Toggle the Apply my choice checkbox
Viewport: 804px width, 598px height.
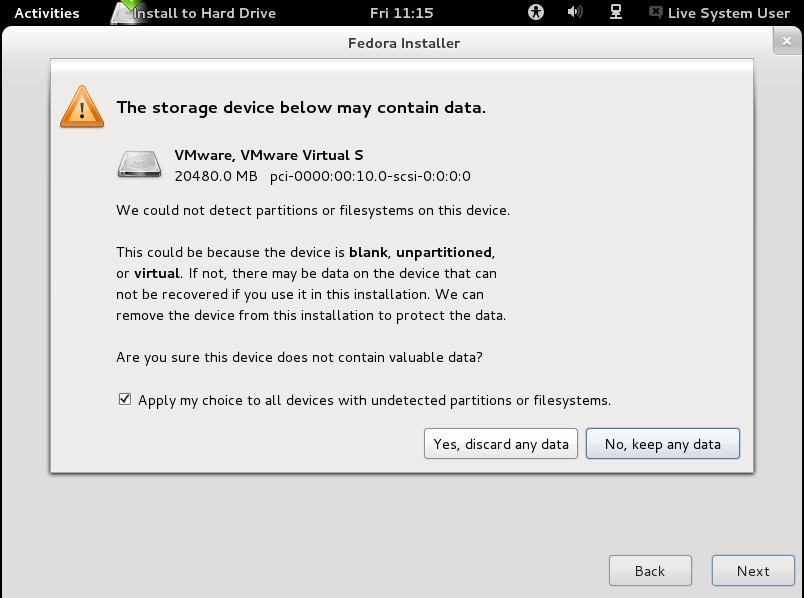[125, 399]
